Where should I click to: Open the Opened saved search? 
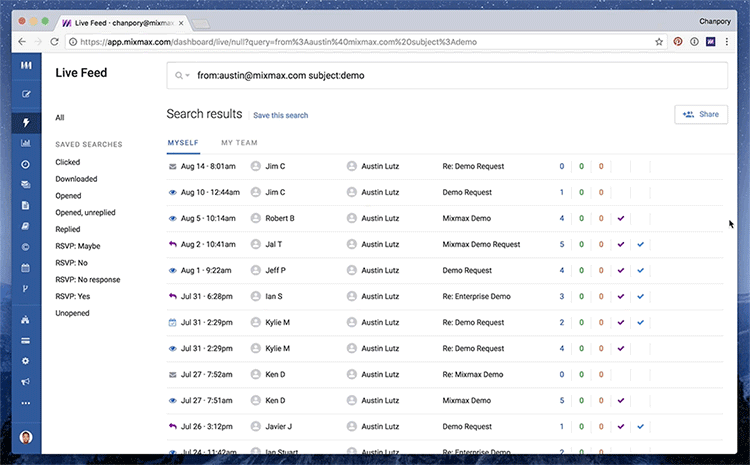[68, 196]
